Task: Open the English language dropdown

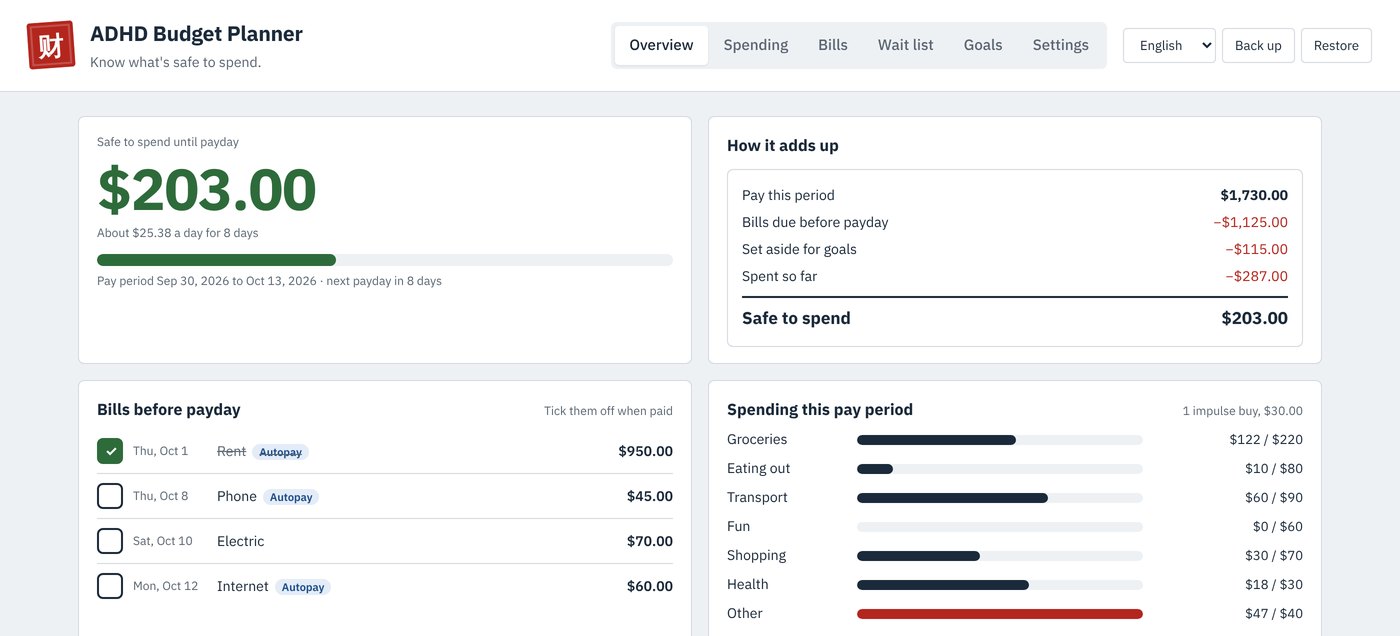Action: tap(1169, 45)
